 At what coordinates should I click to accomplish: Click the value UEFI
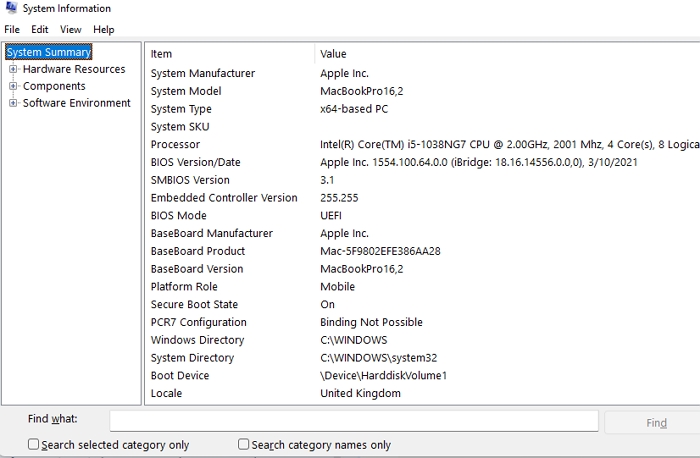[x=331, y=216]
